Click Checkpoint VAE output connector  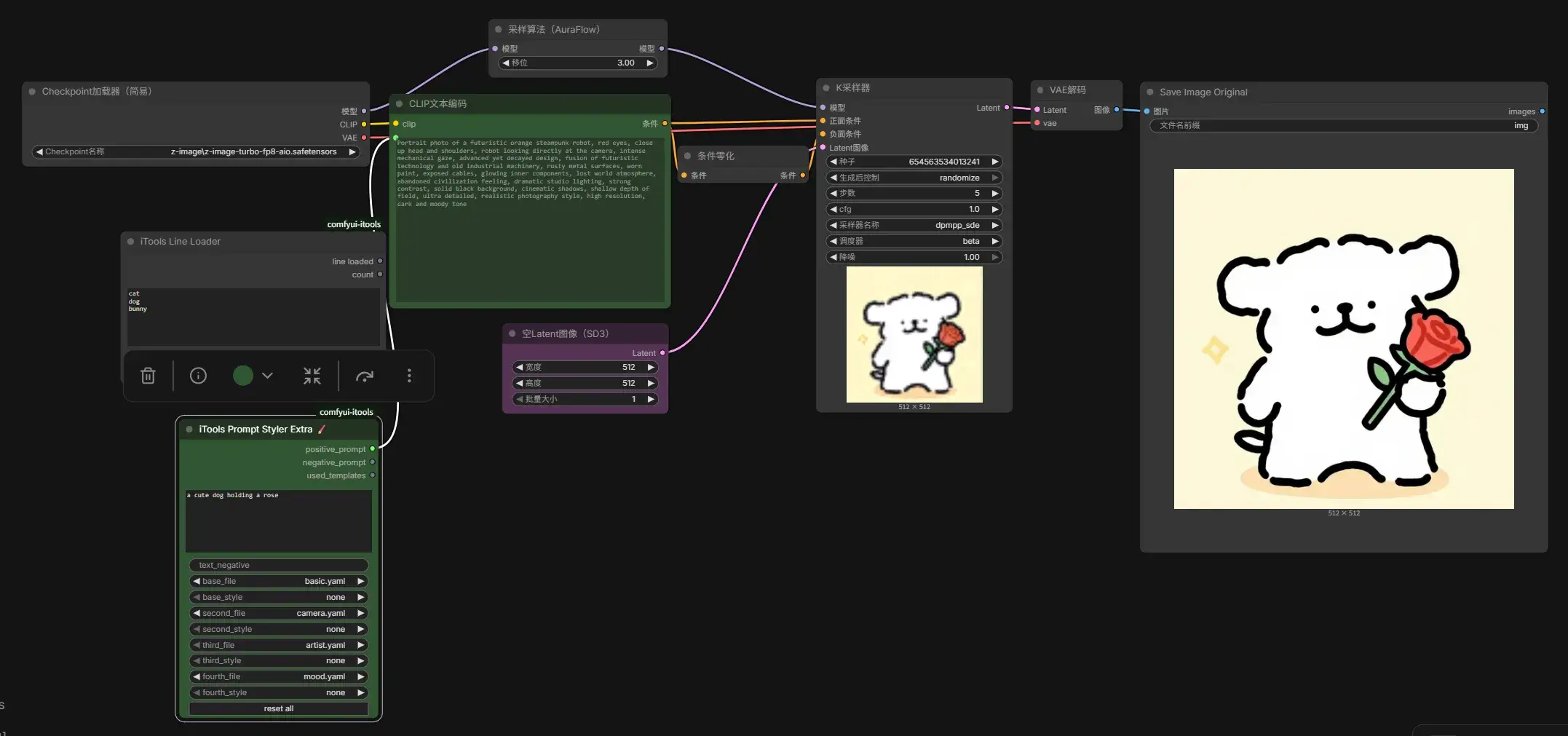click(x=364, y=138)
